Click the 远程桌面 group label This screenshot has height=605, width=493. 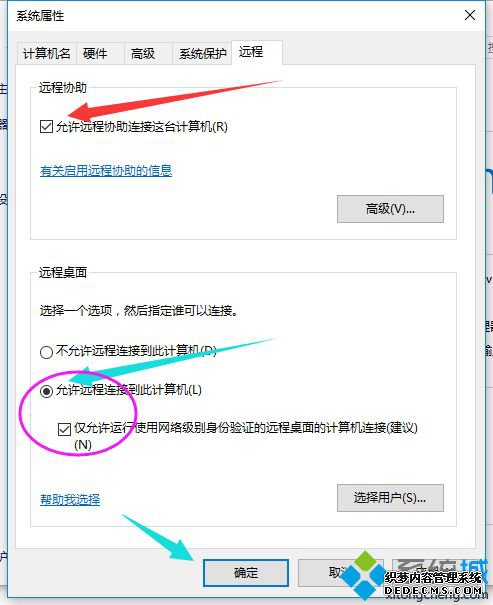(x=62, y=272)
